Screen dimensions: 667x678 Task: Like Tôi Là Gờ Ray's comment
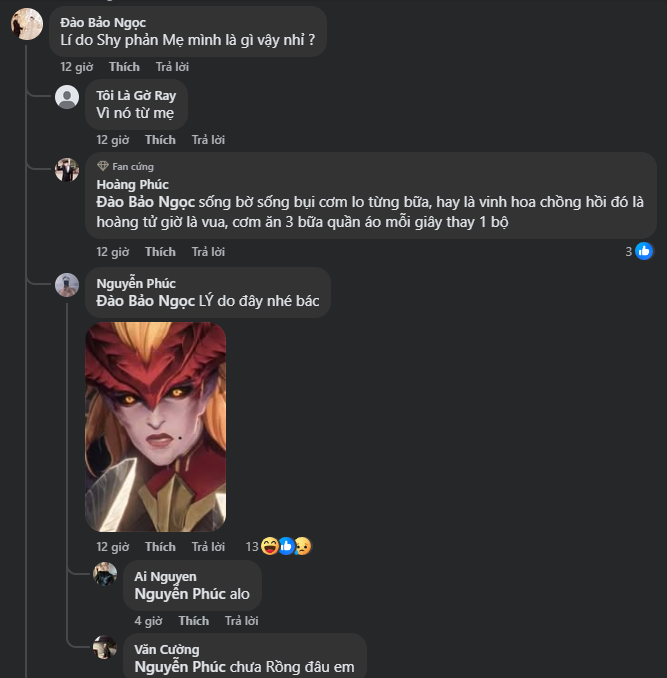pos(160,140)
